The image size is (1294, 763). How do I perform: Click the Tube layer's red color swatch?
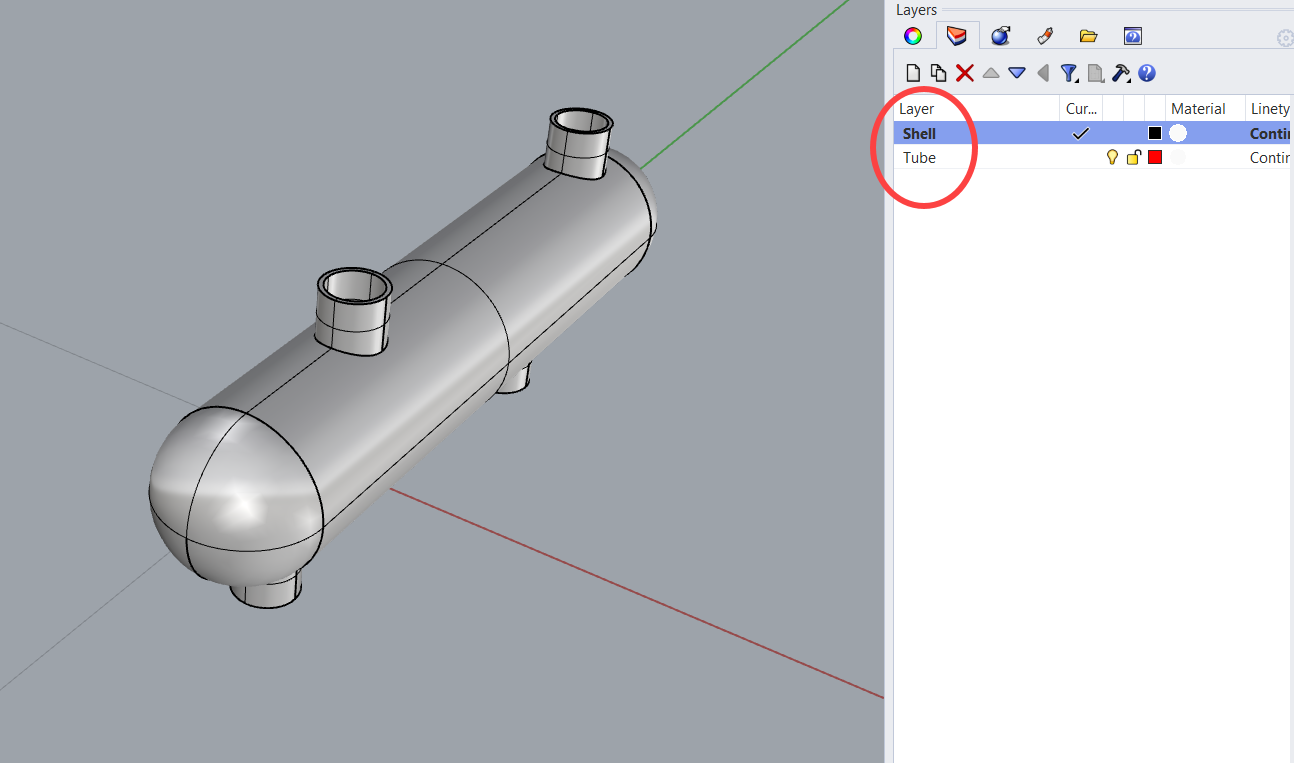click(x=1155, y=157)
